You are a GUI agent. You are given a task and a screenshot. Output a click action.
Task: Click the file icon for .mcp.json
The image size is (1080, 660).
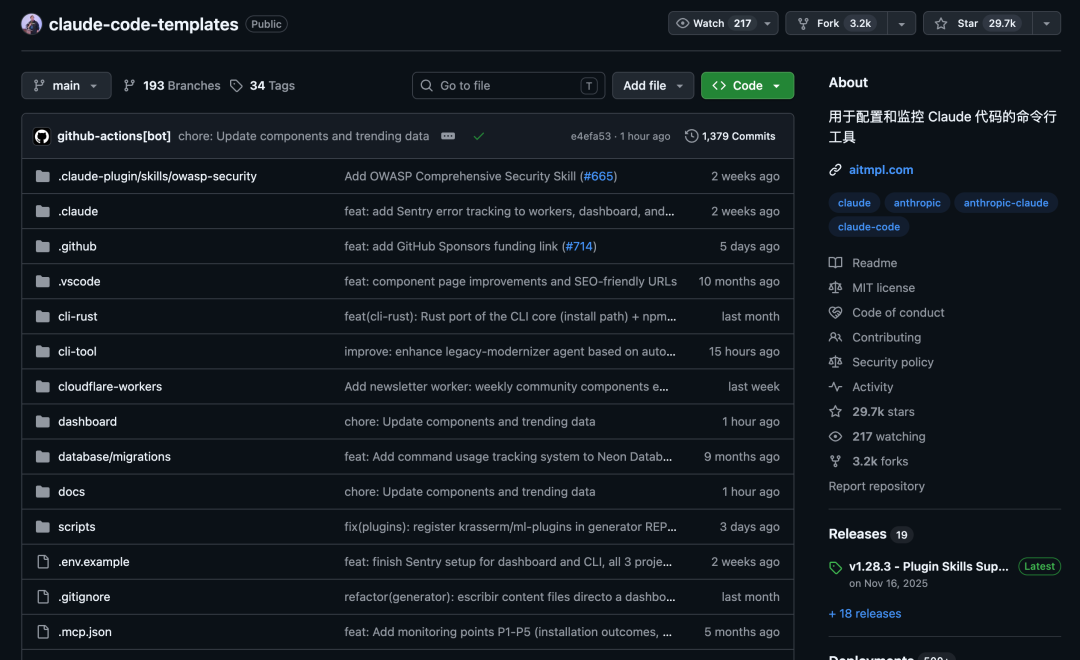[43, 632]
